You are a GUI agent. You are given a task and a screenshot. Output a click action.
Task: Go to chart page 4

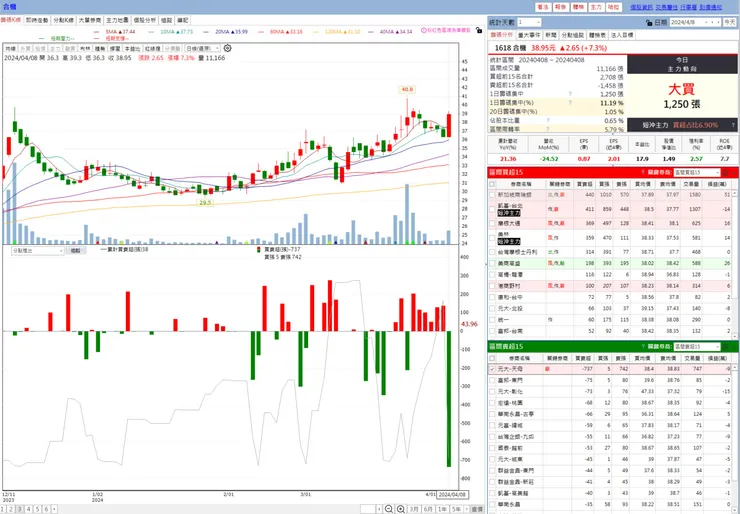click(29, 509)
